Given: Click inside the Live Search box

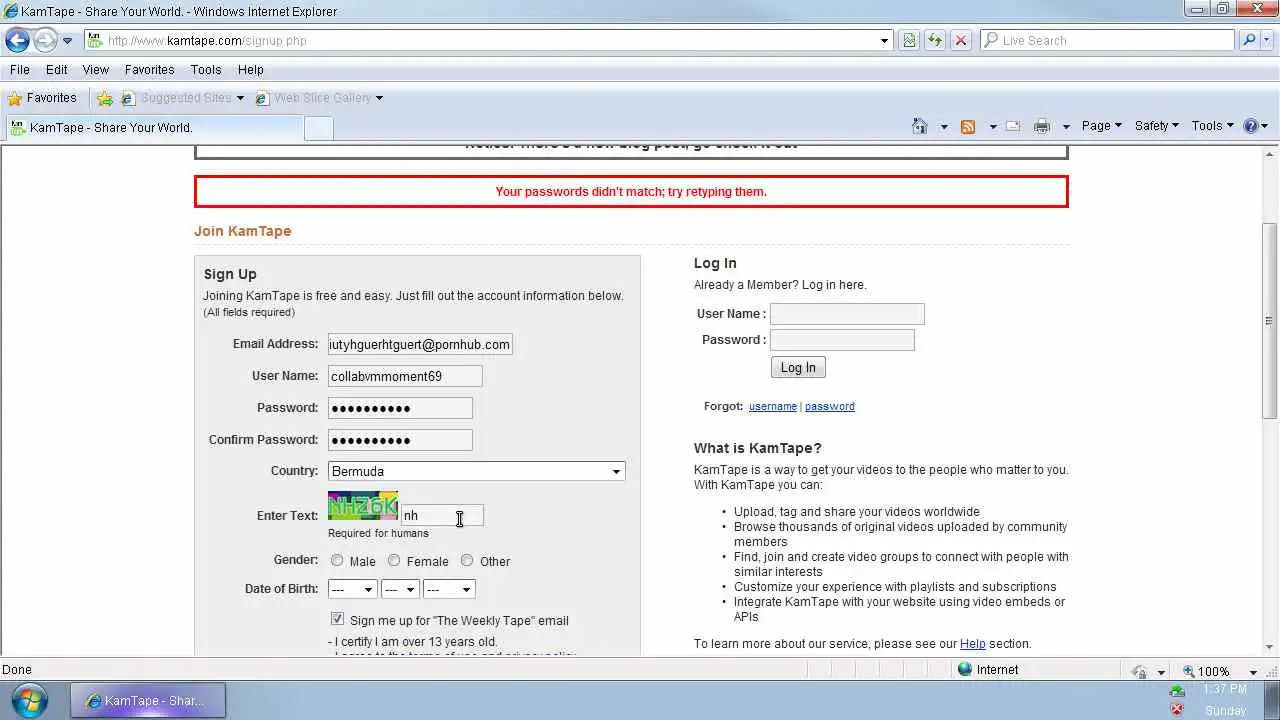Looking at the screenshot, I should click(x=1107, y=40).
